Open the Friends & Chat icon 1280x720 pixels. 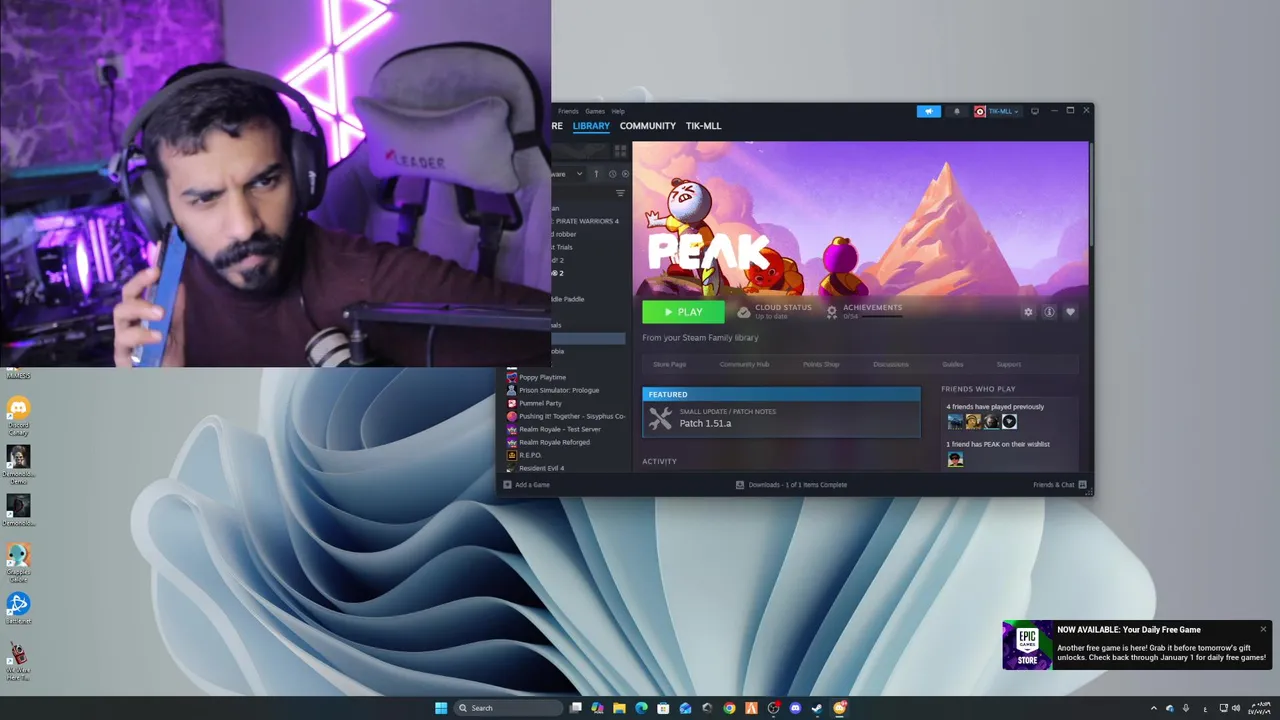tap(1081, 485)
